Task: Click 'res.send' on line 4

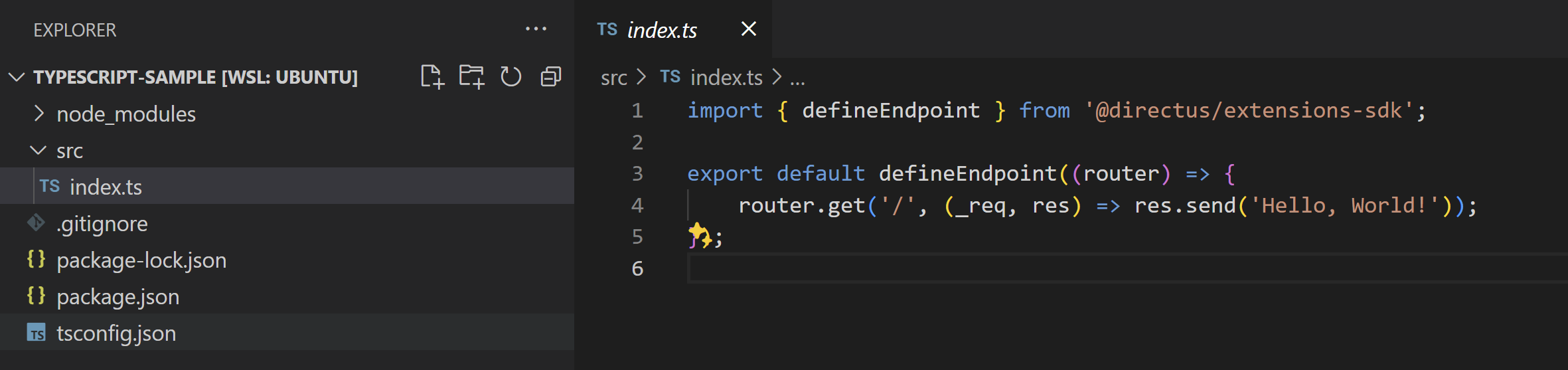Action: tap(1185, 205)
